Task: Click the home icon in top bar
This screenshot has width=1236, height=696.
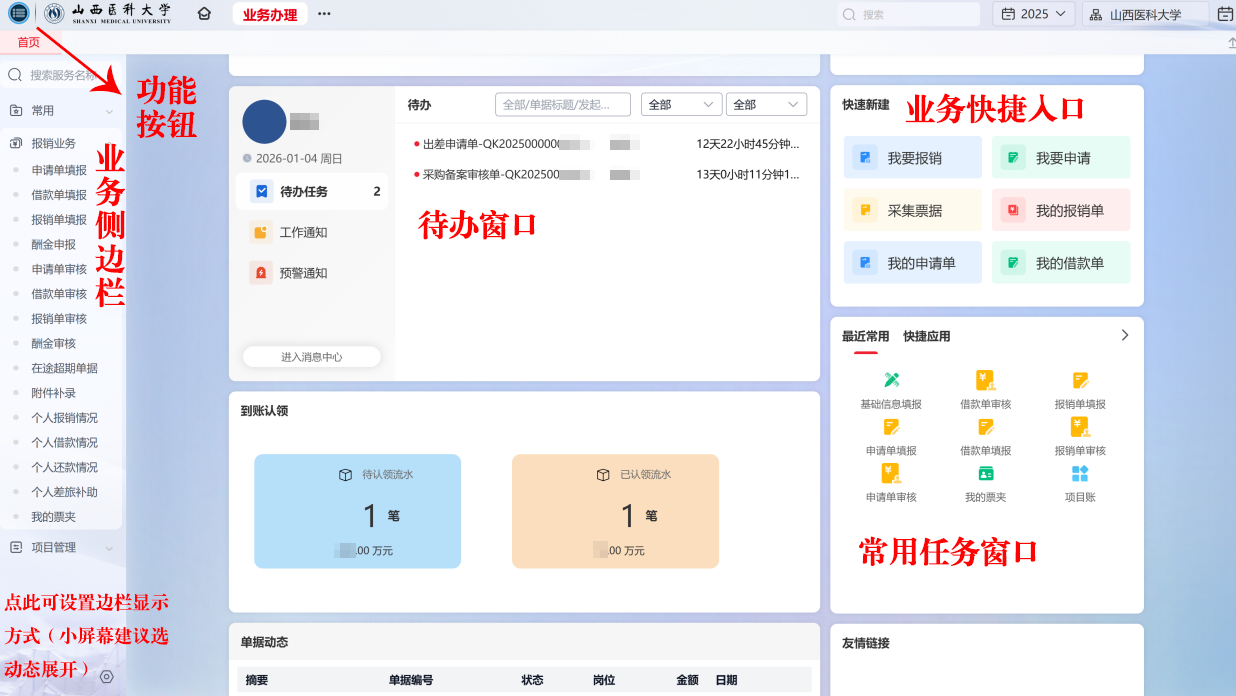Action: [204, 14]
